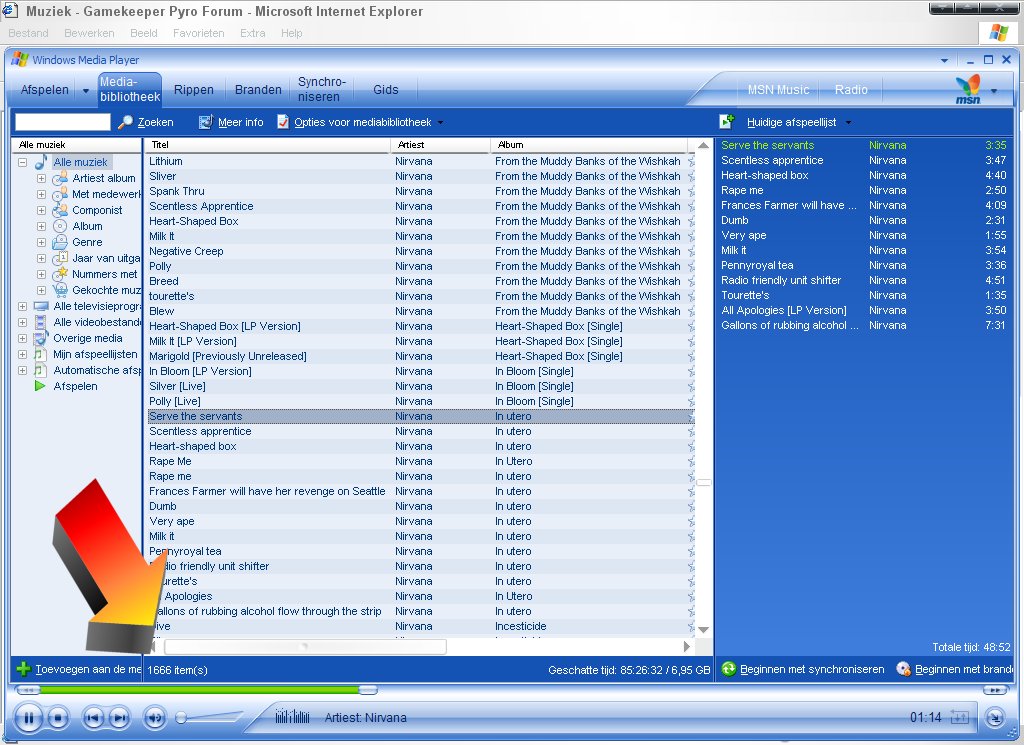Click the Meer info icon
Screen dimensions: 1024x745
point(206,122)
